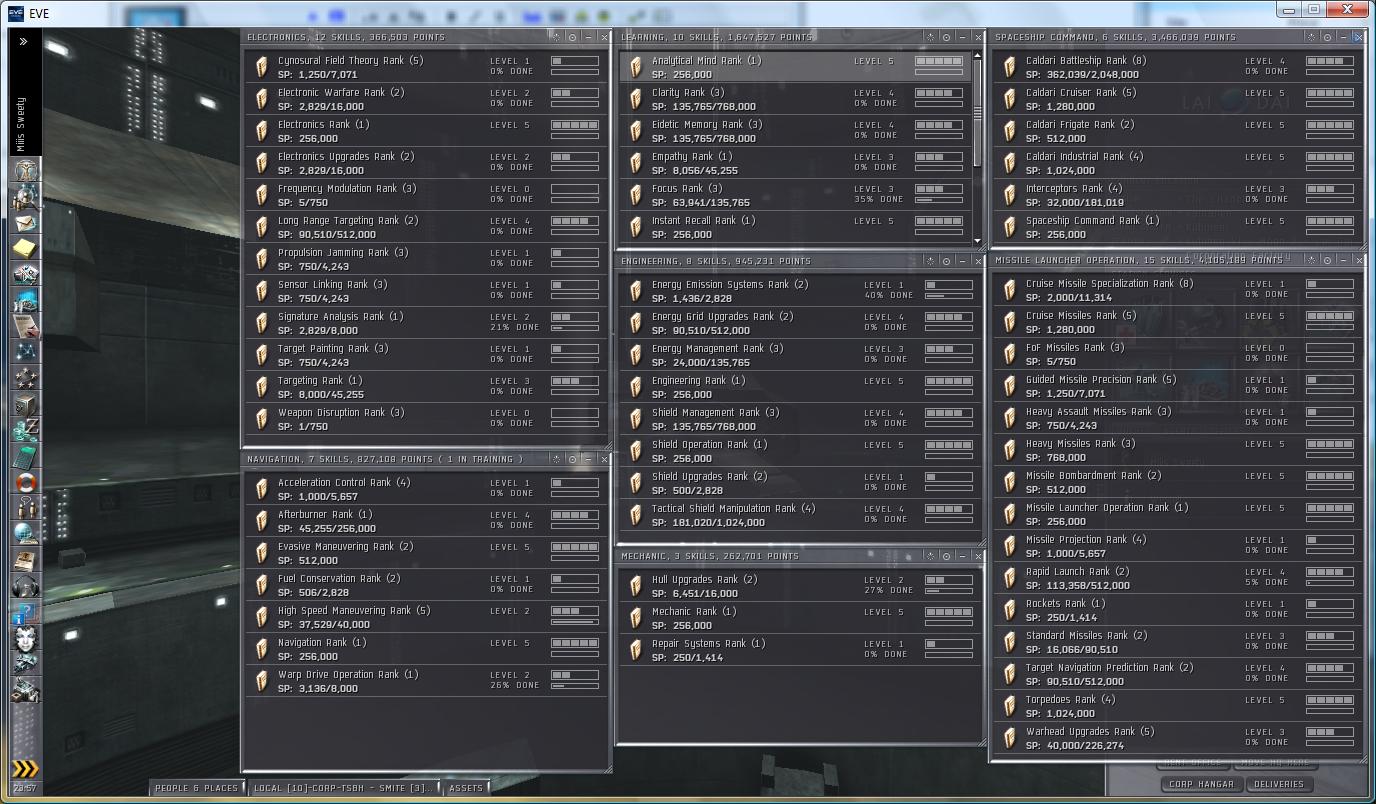The height and width of the screenshot is (804, 1376).
Task: Open the Help info question-mark icon
Action: click(x=25, y=613)
